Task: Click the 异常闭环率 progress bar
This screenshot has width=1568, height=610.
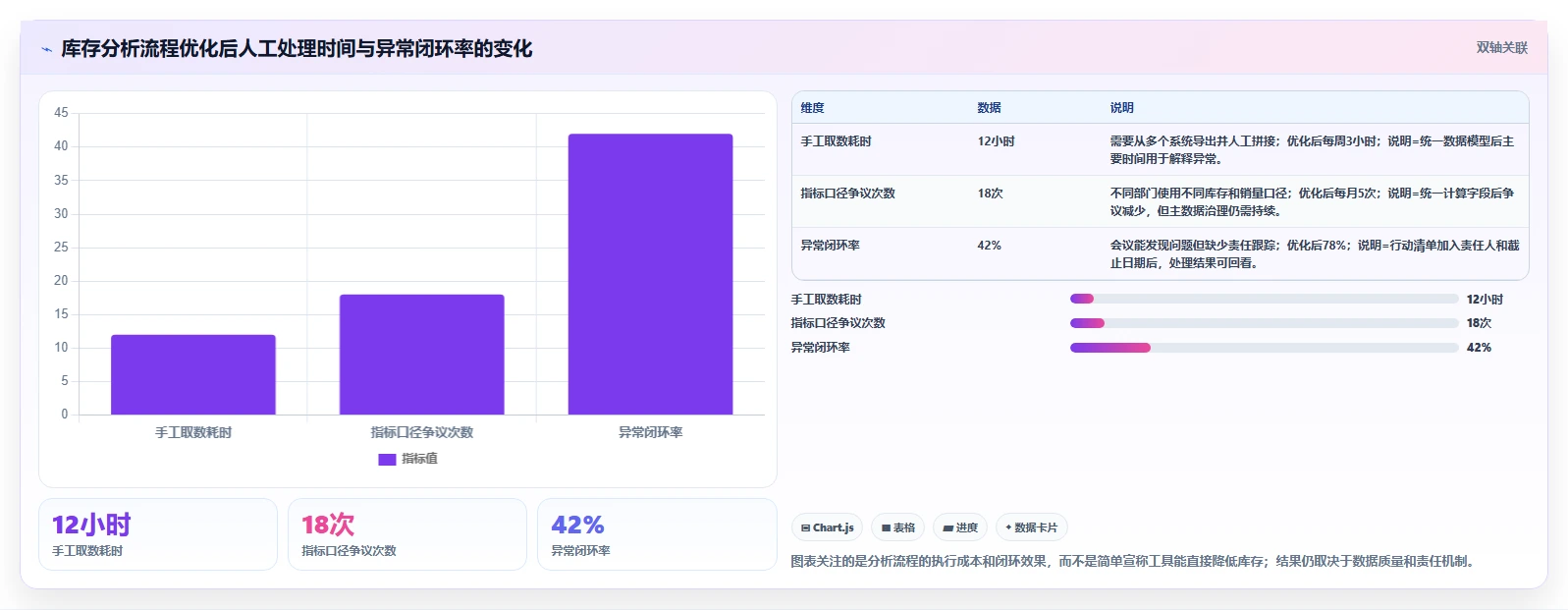Action: (1264, 348)
